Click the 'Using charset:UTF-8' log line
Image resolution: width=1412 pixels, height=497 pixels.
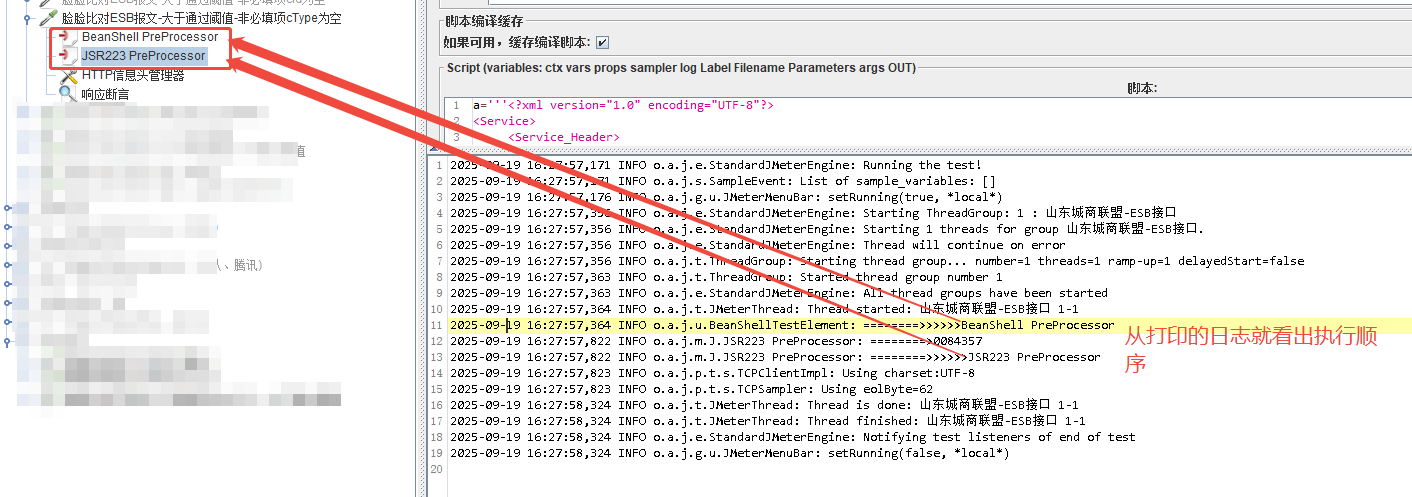pos(712,373)
